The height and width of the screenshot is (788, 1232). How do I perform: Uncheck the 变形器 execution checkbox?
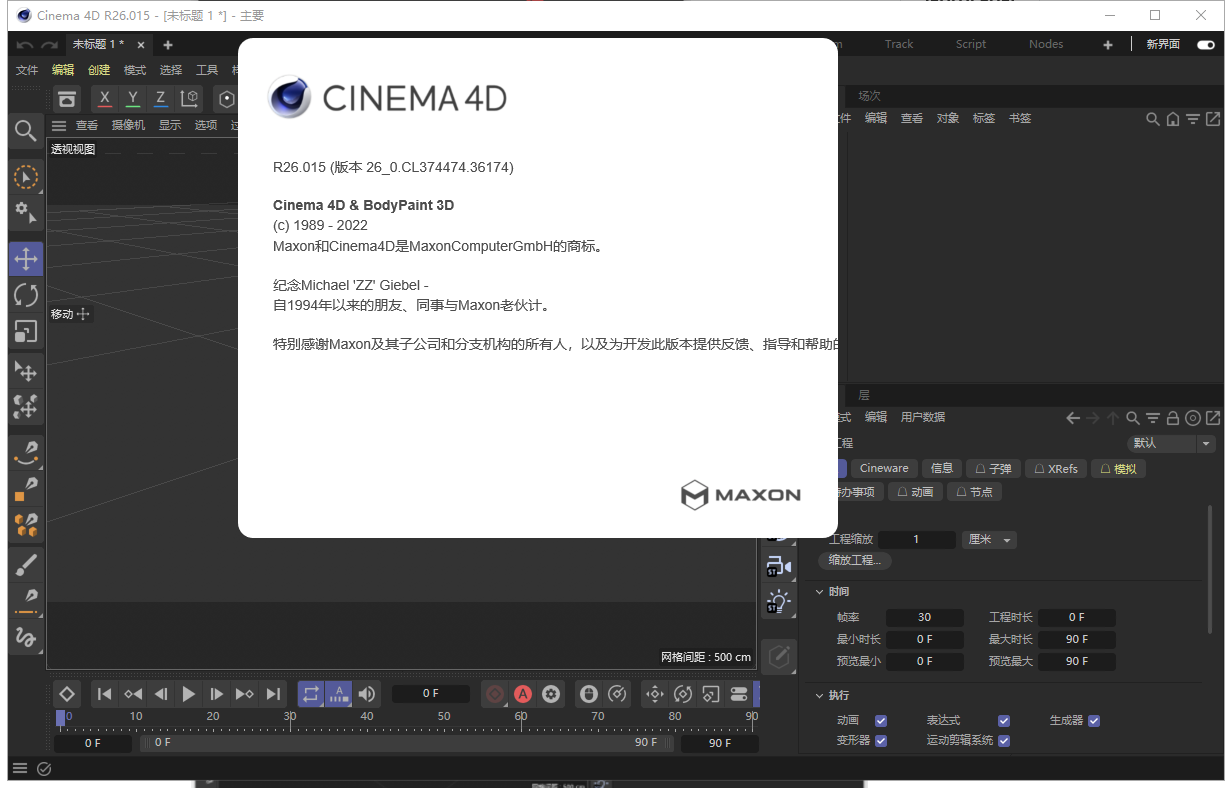point(881,740)
